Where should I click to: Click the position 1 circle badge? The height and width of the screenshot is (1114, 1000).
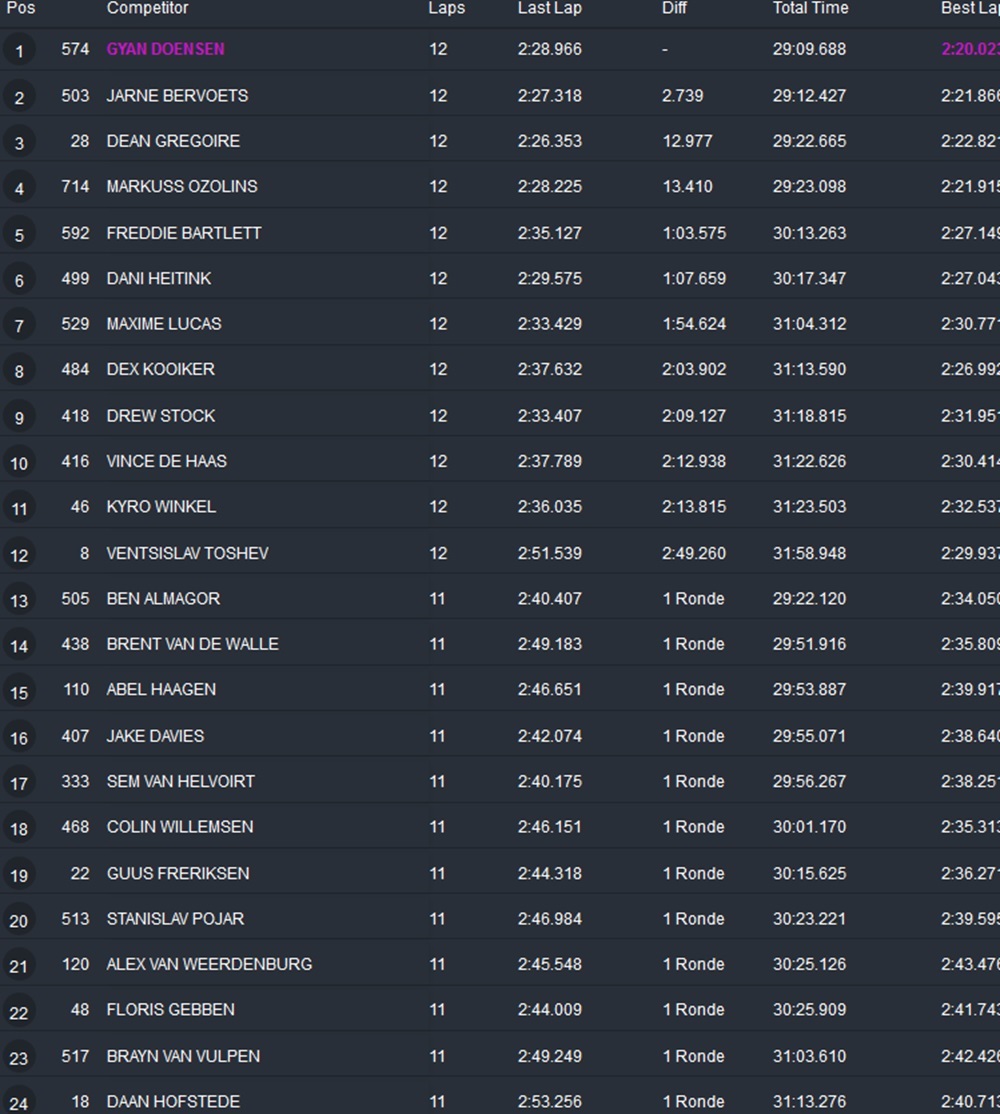pos(19,50)
